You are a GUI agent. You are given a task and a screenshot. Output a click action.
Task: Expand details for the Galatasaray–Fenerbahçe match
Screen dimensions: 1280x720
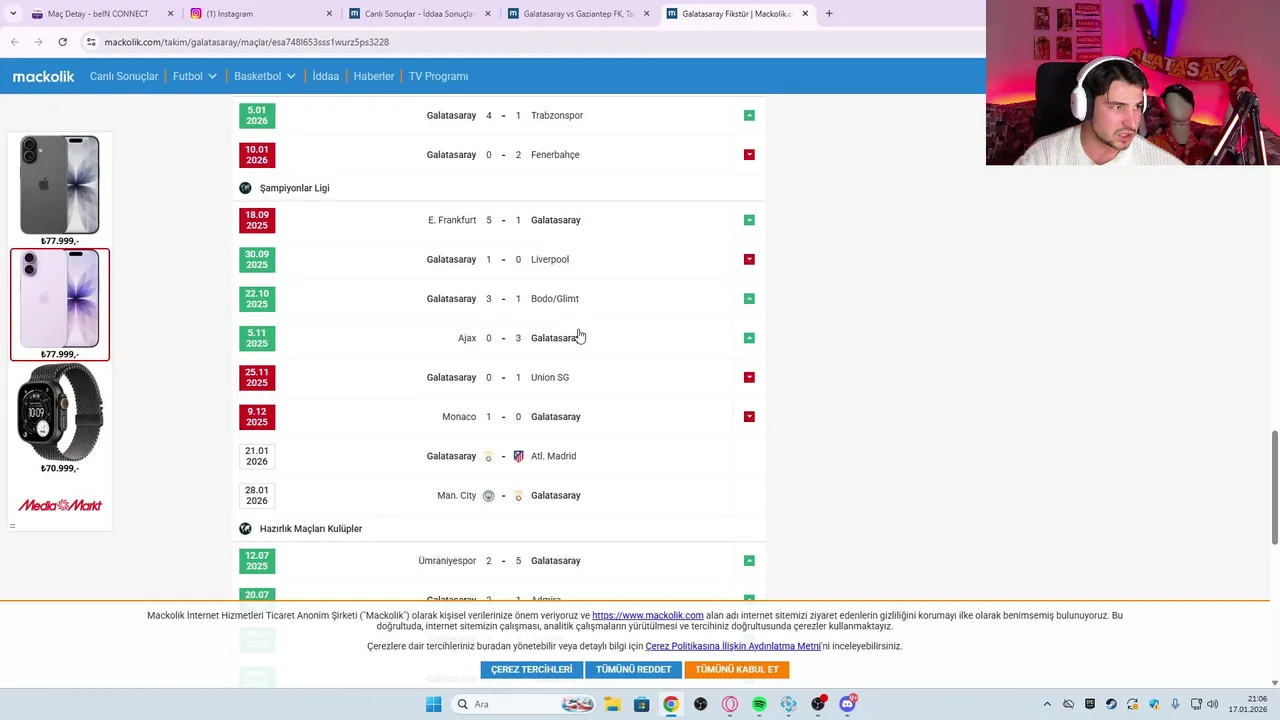[x=749, y=155]
